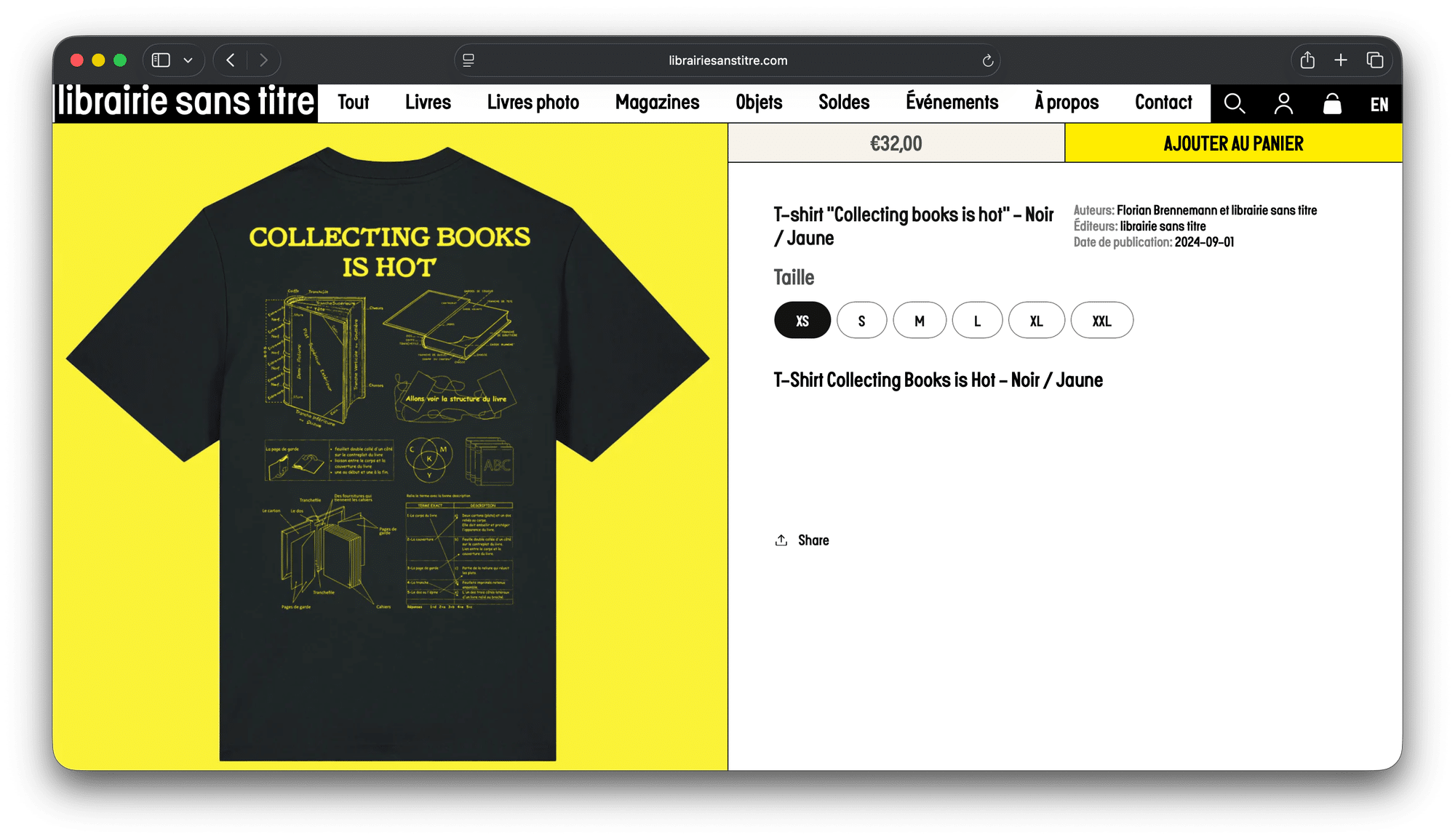Open the Magazines menu item

(x=657, y=103)
